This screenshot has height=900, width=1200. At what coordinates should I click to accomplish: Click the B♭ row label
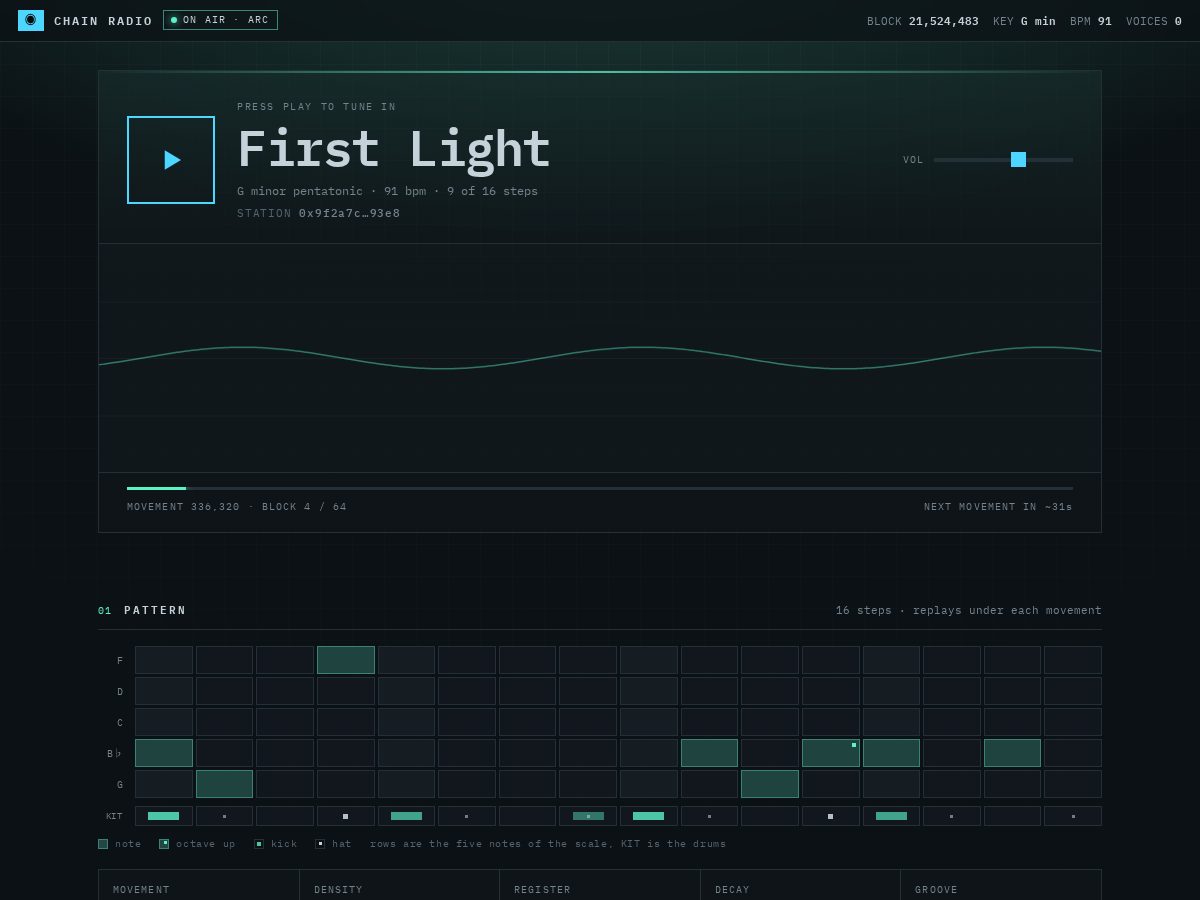[x=115, y=754]
